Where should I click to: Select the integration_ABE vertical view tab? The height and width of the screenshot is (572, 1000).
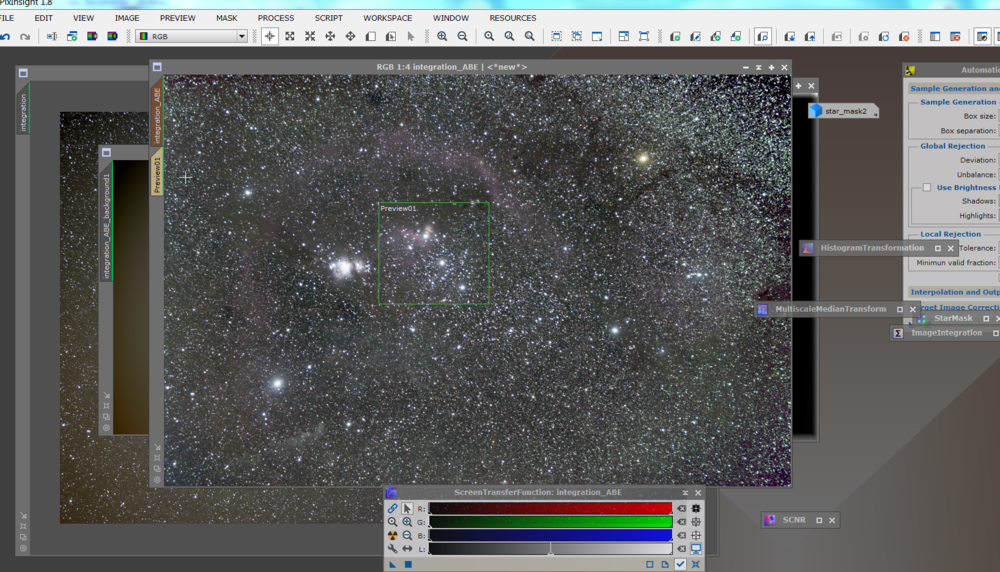tap(157, 114)
